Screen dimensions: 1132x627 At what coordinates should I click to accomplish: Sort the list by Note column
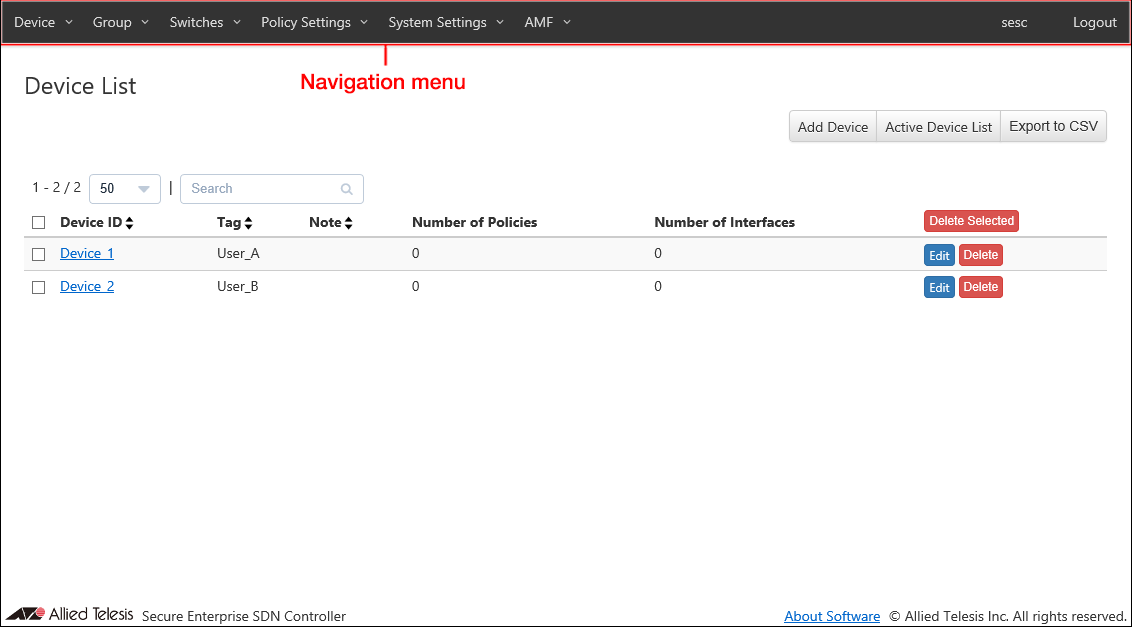click(348, 223)
